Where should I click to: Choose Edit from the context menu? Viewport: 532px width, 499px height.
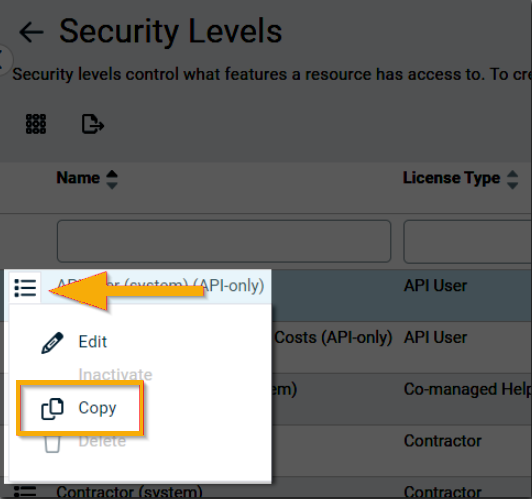pos(93,342)
